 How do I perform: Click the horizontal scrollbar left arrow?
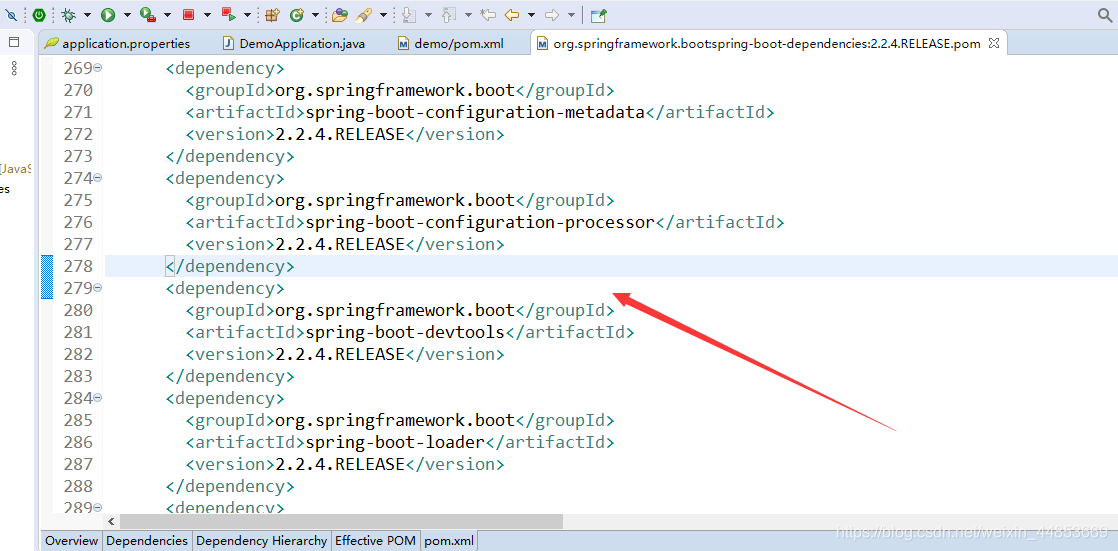(x=111, y=521)
